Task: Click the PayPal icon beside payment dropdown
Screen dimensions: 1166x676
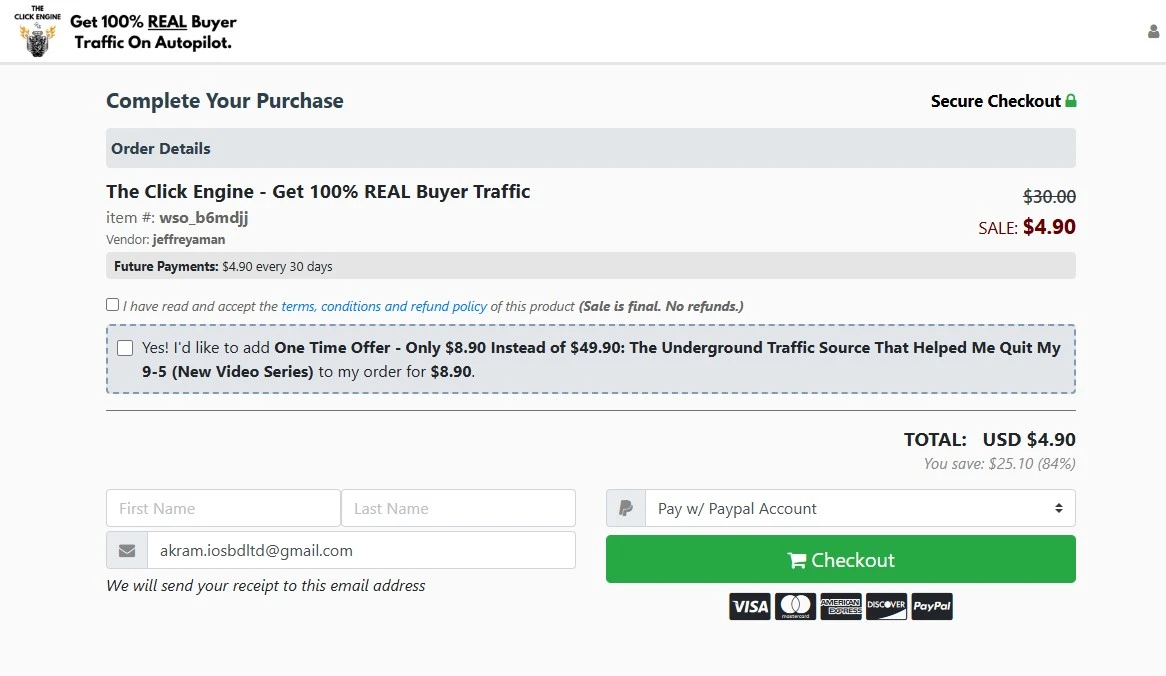Action: coord(626,509)
